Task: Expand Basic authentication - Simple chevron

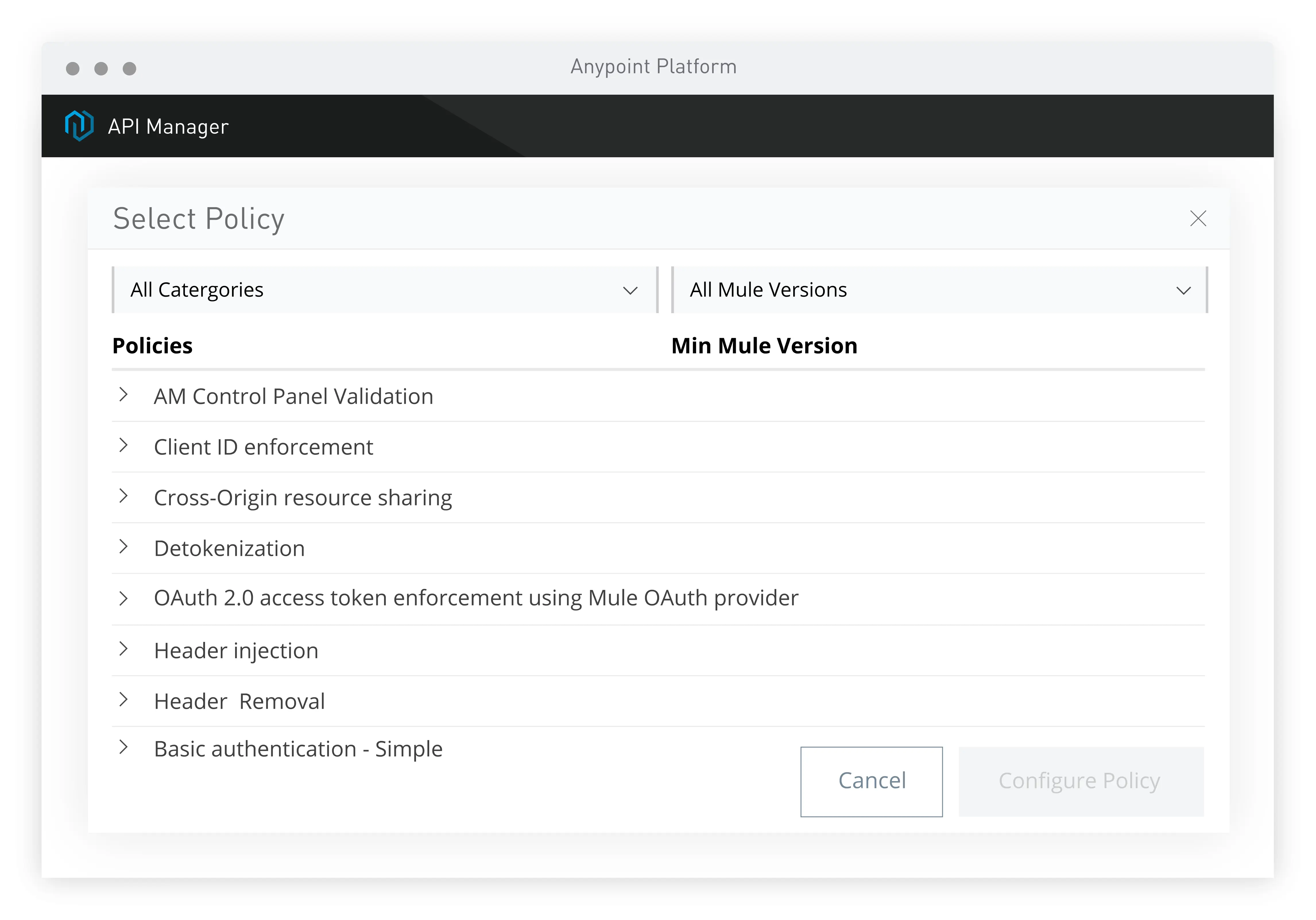Action: [x=123, y=747]
